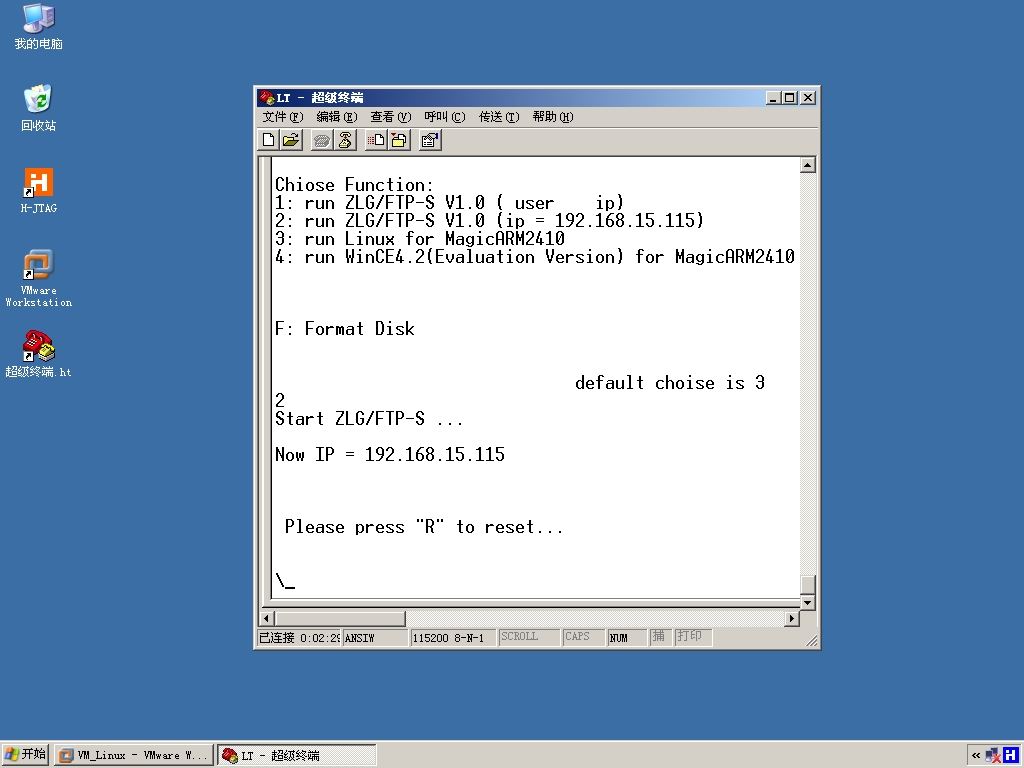Click the Call (connect) phone icon

tap(322, 140)
